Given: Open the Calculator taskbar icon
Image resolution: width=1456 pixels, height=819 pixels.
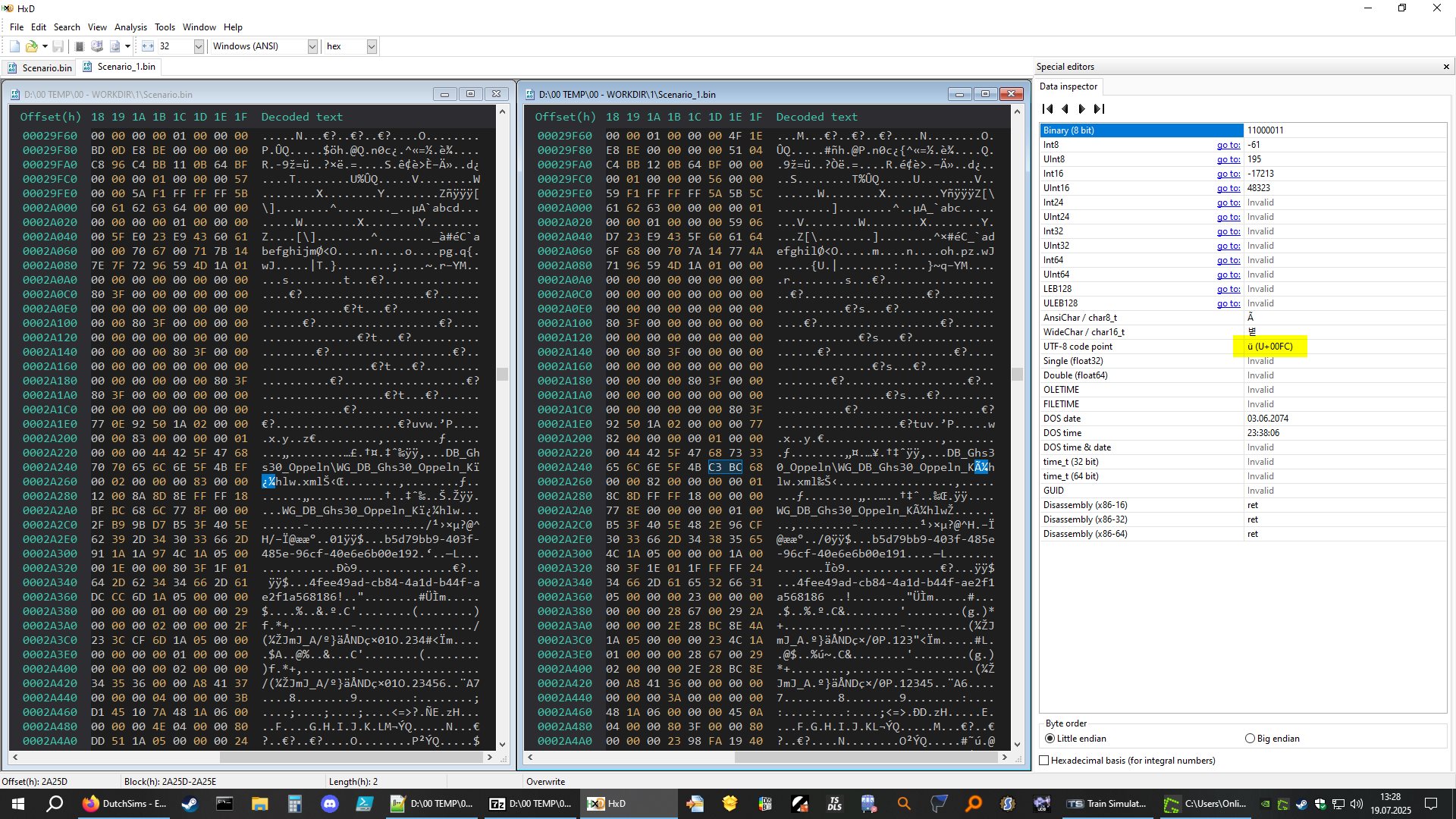Looking at the screenshot, I should (x=294, y=803).
